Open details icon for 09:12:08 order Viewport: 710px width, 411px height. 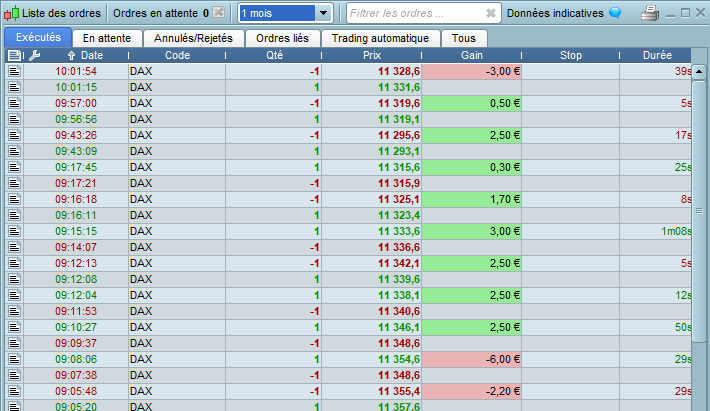coord(14,279)
